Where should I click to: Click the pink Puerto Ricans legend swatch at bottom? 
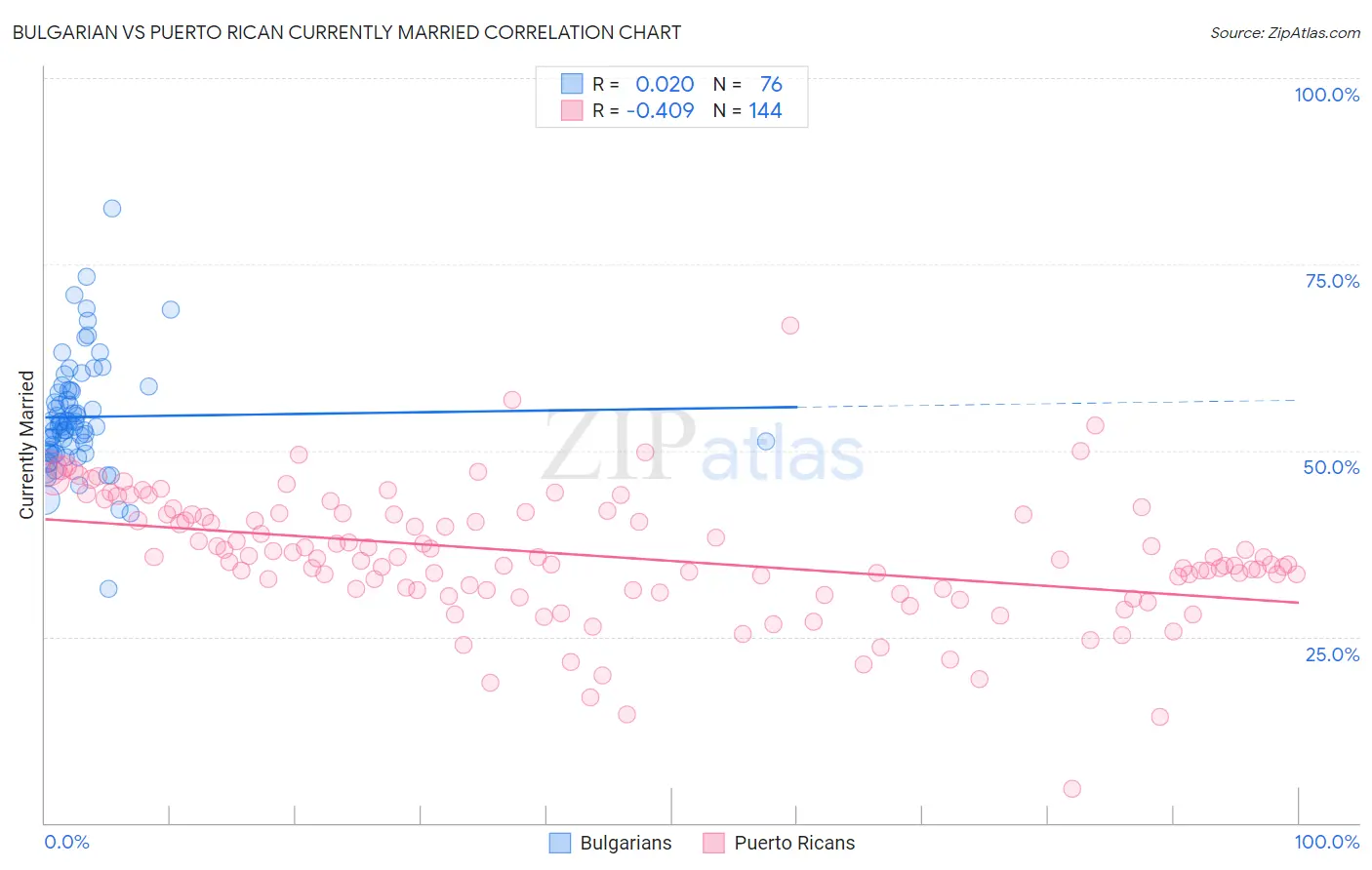(x=713, y=843)
